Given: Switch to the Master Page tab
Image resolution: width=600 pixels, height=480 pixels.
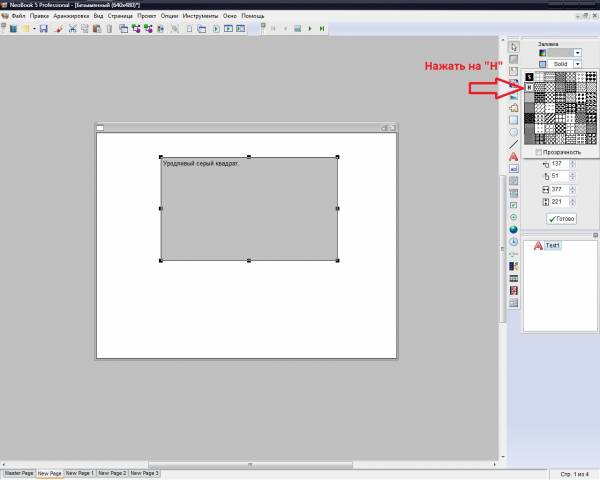Looking at the screenshot, I should [x=18, y=472].
